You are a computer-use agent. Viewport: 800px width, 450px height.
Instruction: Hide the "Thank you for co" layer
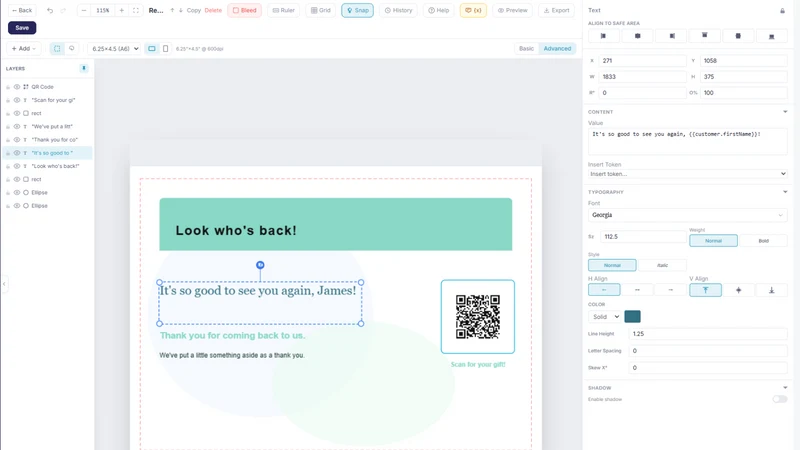click(17, 140)
